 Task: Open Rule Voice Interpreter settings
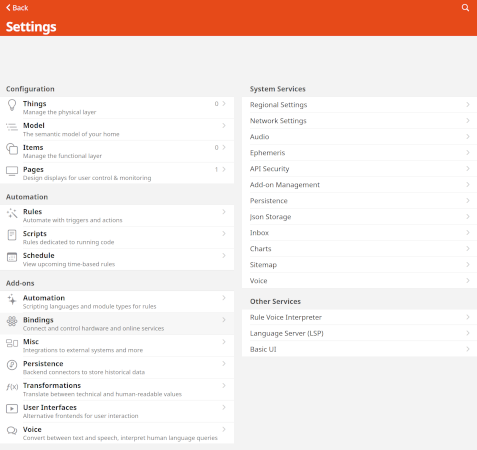coord(359,317)
